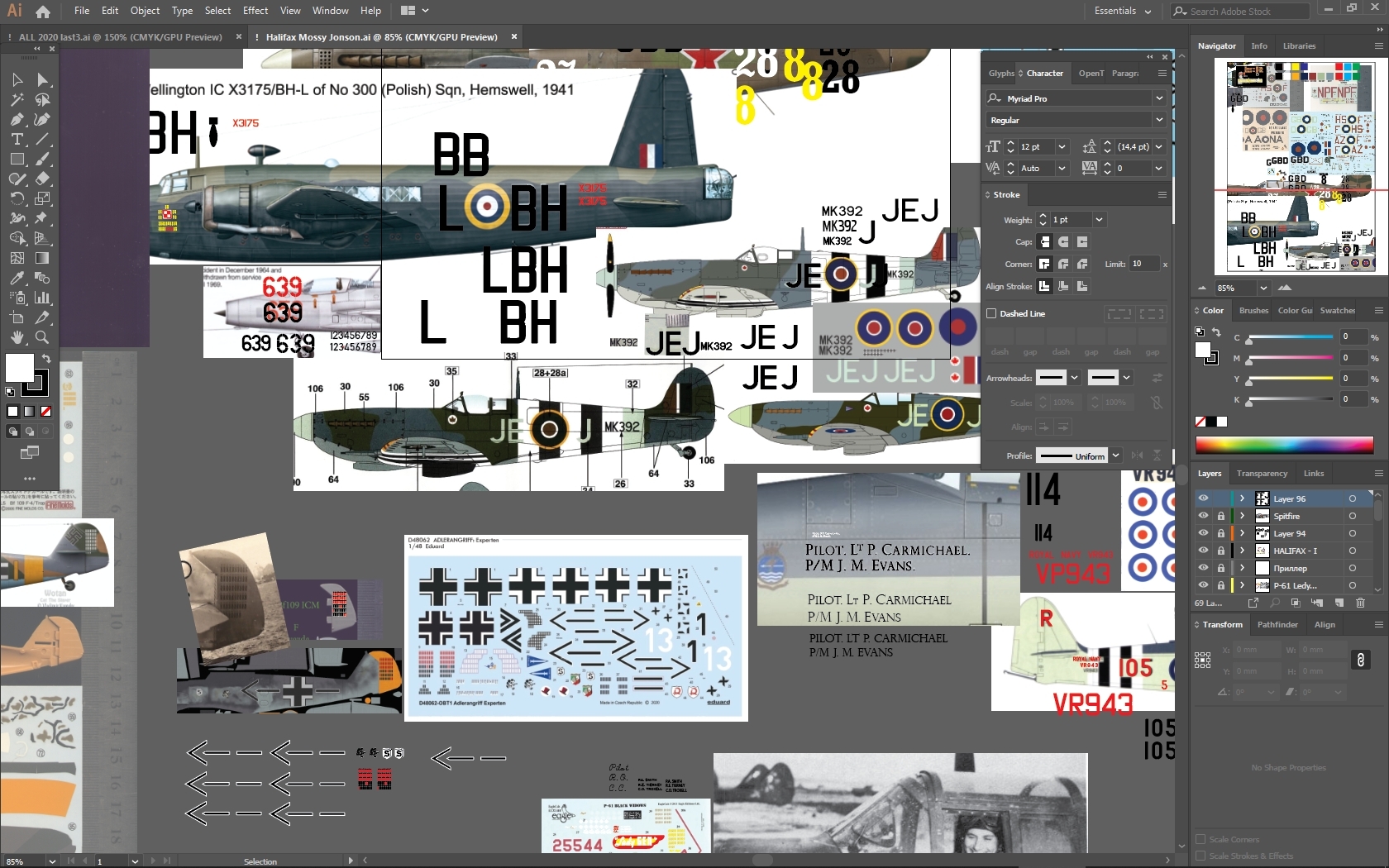Screen dimensions: 1389x868
Task: Open the font size 12 pt dropdown
Action: point(1062,146)
